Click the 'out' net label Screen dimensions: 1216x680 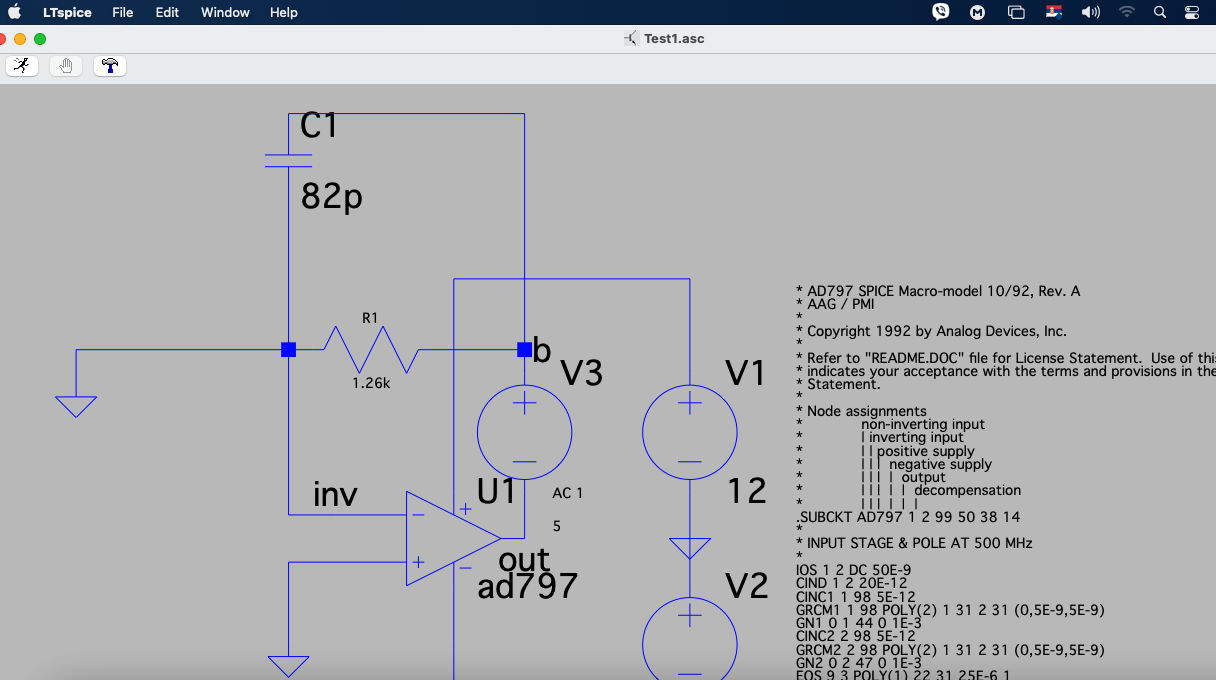point(524,560)
